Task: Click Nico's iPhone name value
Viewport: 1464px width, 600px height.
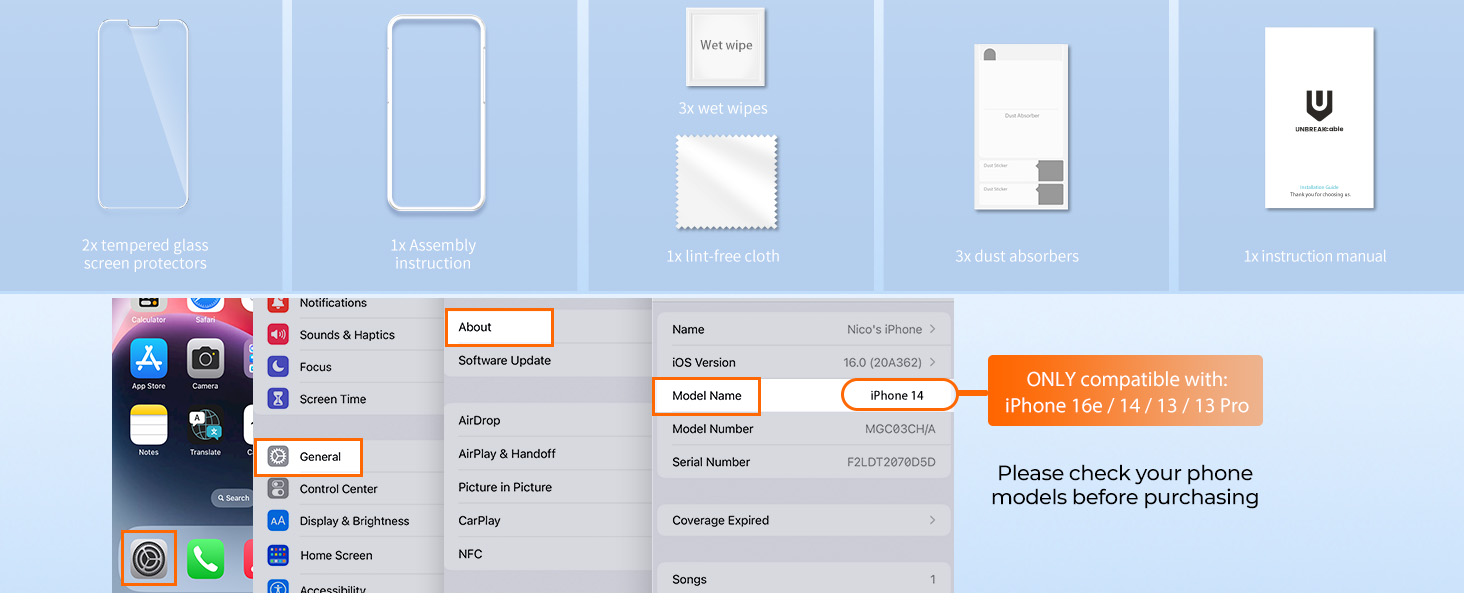Action: tap(884, 329)
